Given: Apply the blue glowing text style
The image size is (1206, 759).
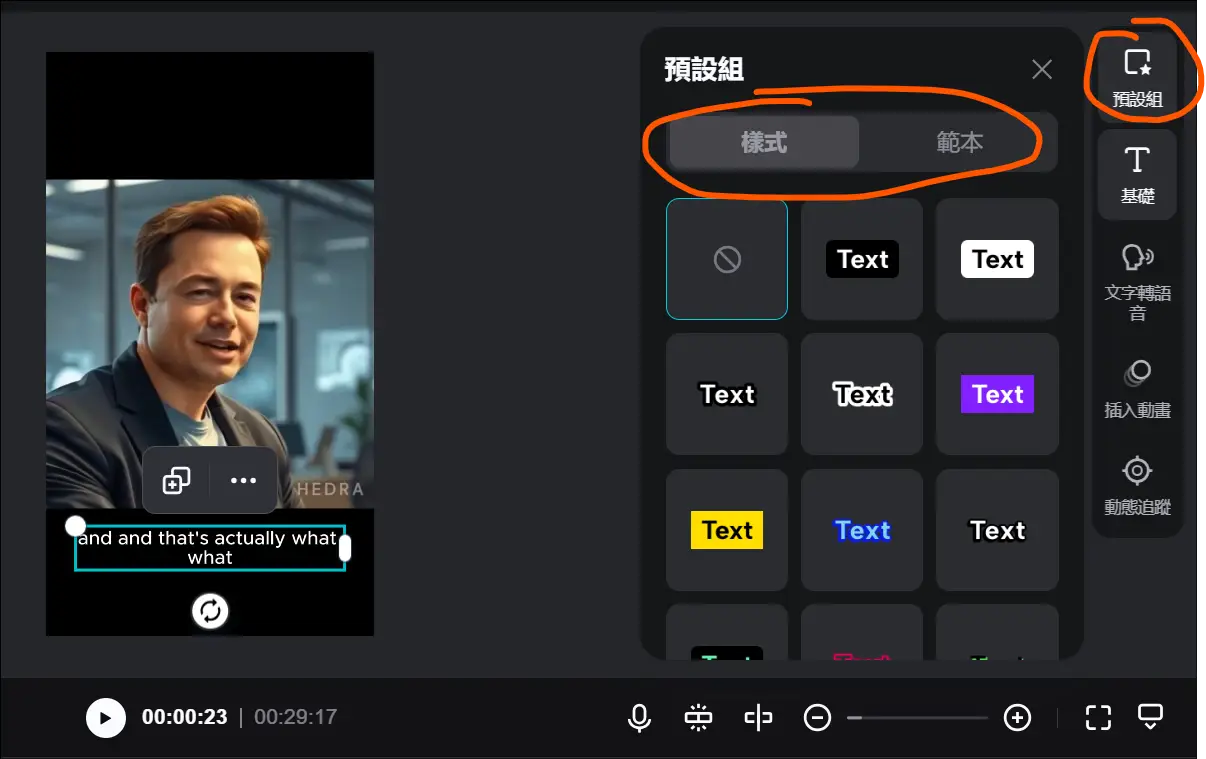Looking at the screenshot, I should click(x=862, y=530).
